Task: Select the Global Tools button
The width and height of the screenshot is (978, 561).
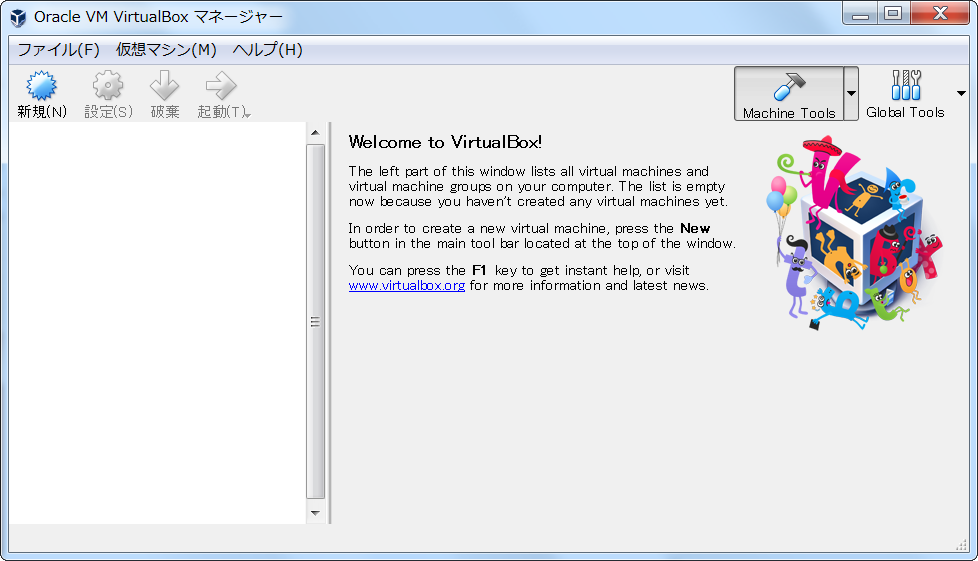Action: [x=905, y=94]
